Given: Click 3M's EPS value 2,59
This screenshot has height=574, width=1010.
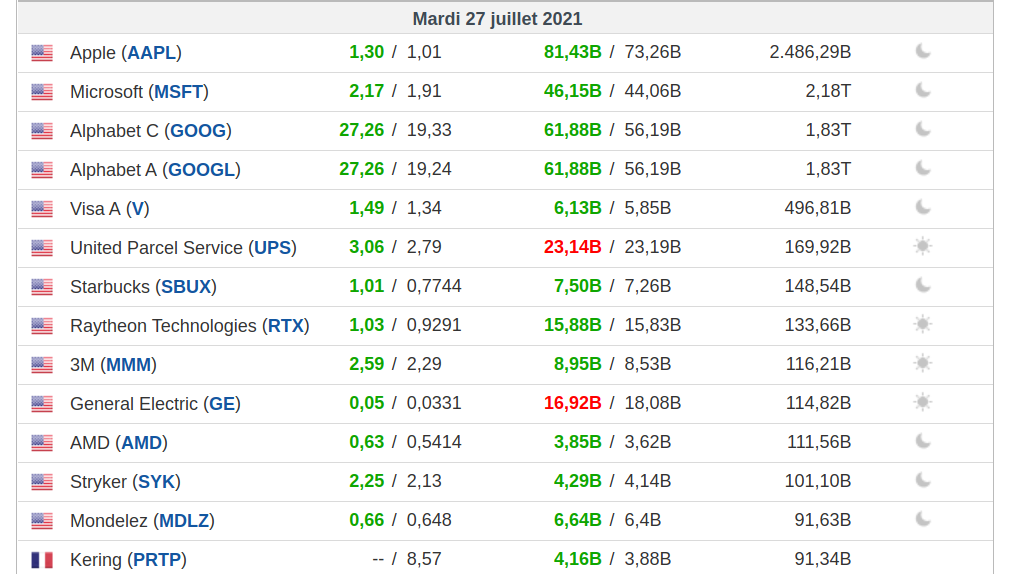Looking at the screenshot, I should pyautogui.click(x=367, y=364).
